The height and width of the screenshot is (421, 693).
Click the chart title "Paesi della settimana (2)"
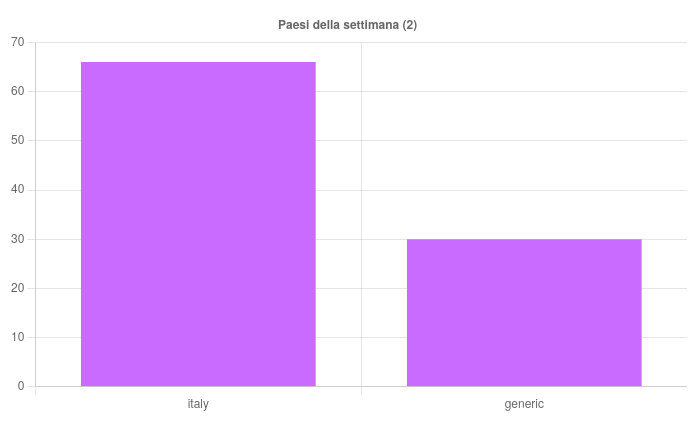(x=347, y=25)
